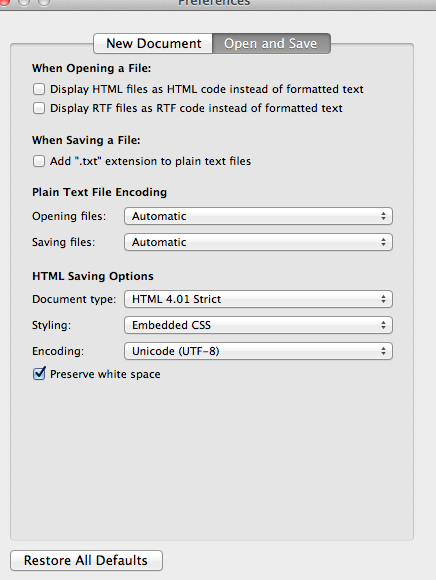This screenshot has height=580, width=436.
Task: Check Display RTF files as RTF code
Action: tap(39, 108)
